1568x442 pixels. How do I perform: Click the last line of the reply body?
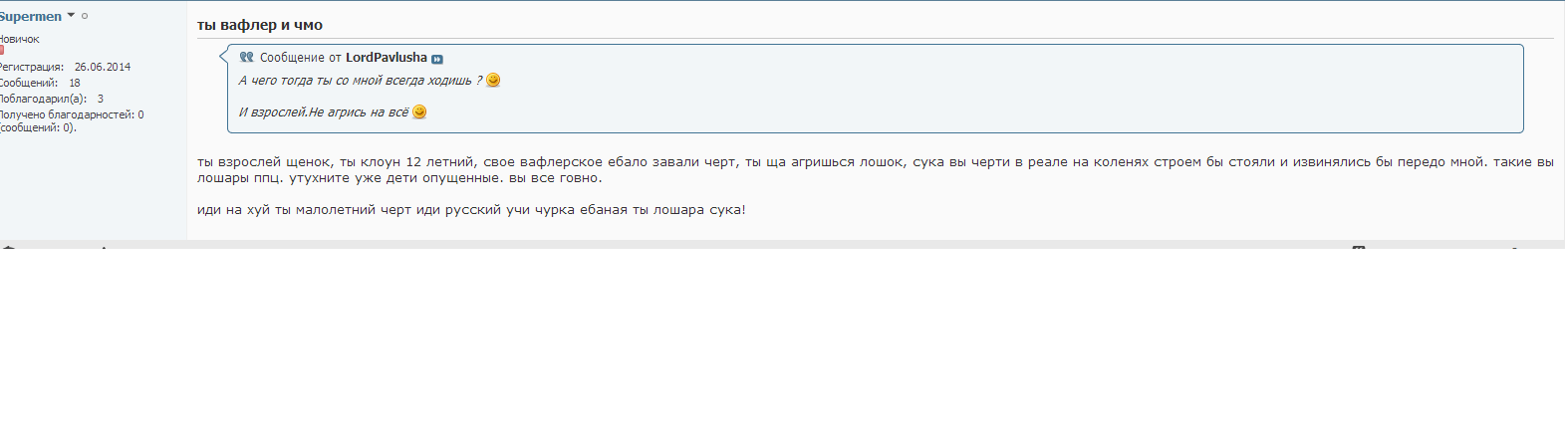pos(471,210)
